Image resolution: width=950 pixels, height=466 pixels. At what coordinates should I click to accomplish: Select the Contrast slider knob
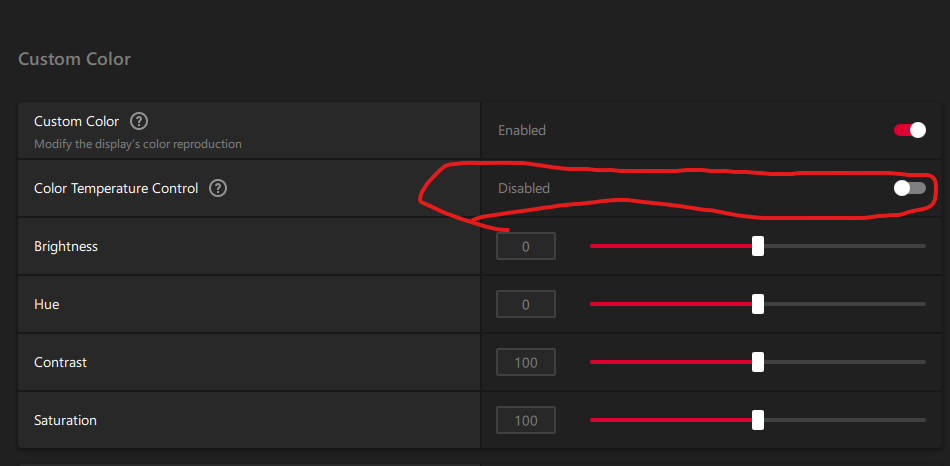point(758,362)
